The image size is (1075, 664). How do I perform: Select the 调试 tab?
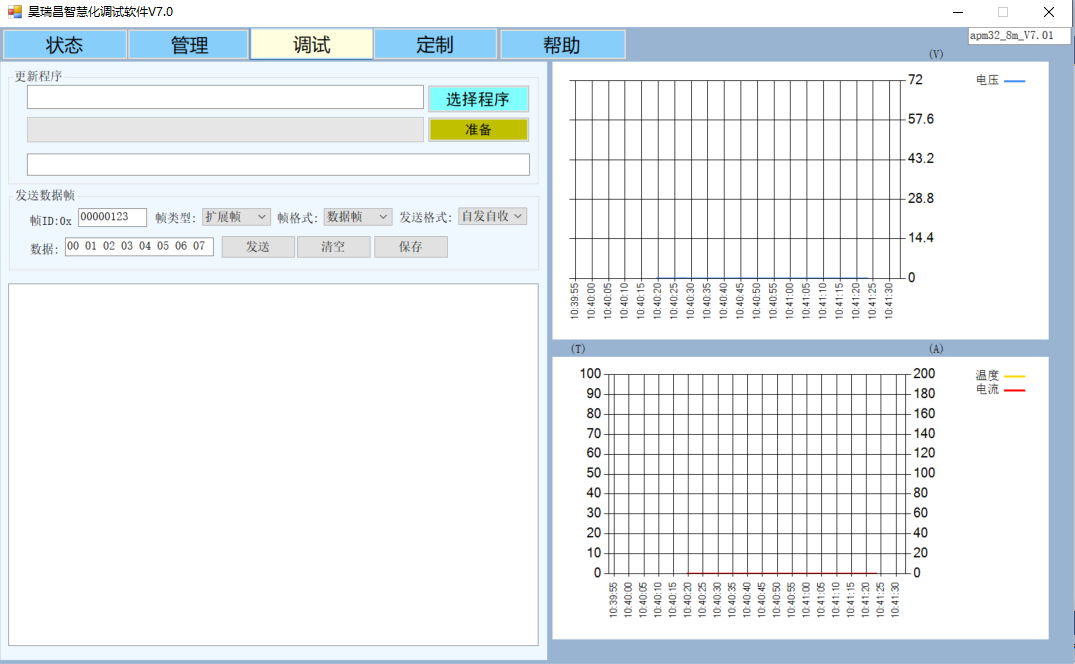pyautogui.click(x=312, y=45)
